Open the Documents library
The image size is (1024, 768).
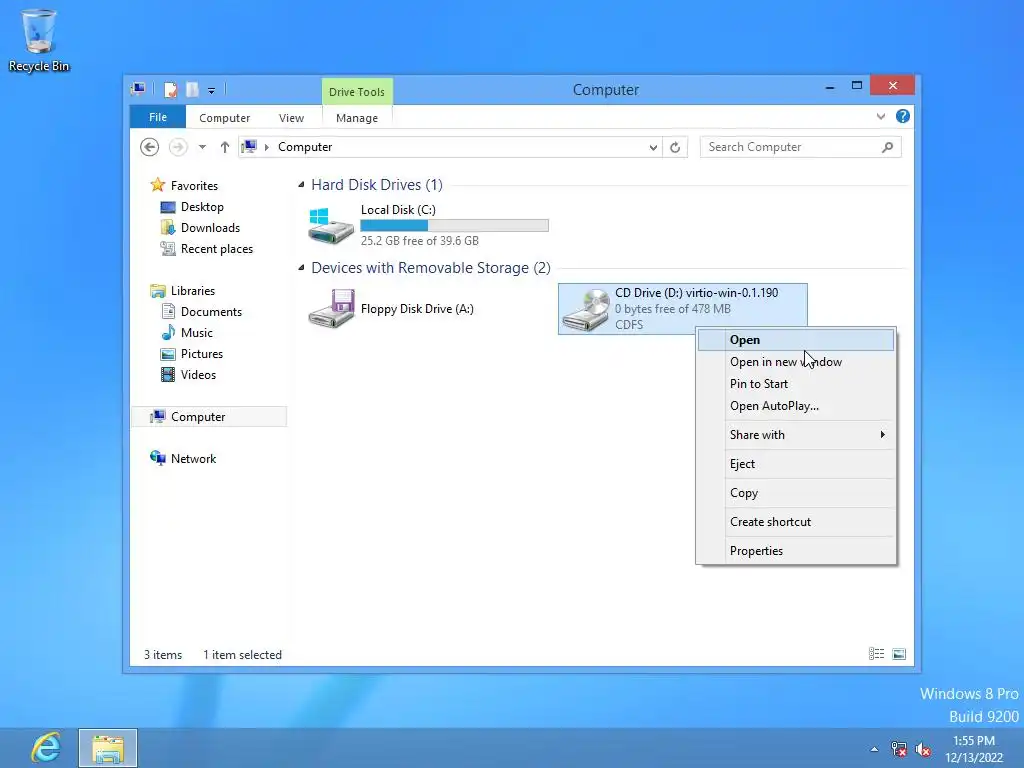(x=211, y=312)
